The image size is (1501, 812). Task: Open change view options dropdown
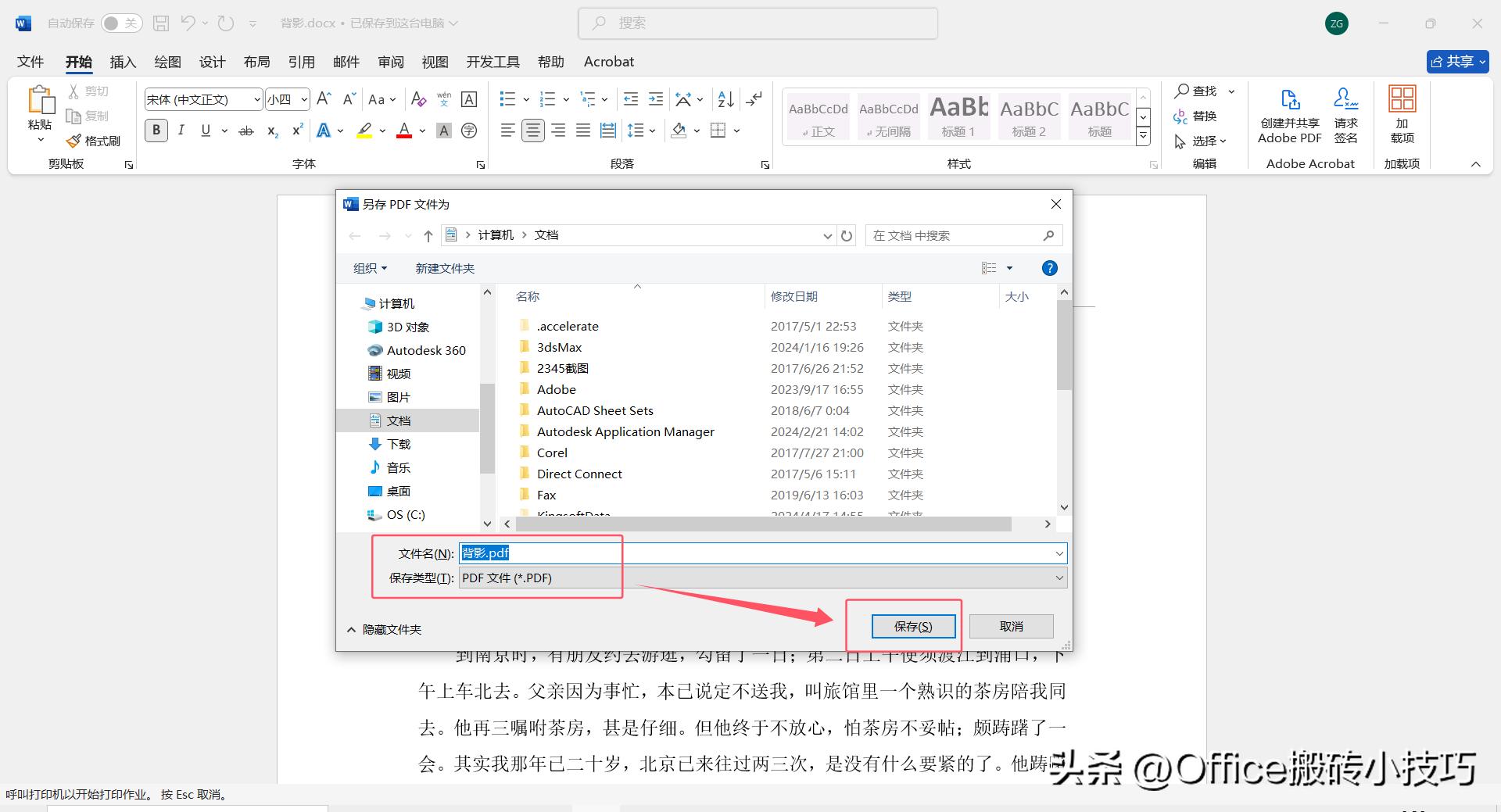pos(1009,268)
